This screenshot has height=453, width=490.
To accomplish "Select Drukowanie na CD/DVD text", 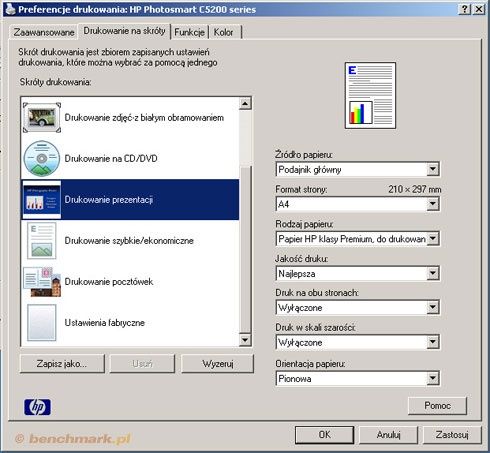I will (111, 158).
